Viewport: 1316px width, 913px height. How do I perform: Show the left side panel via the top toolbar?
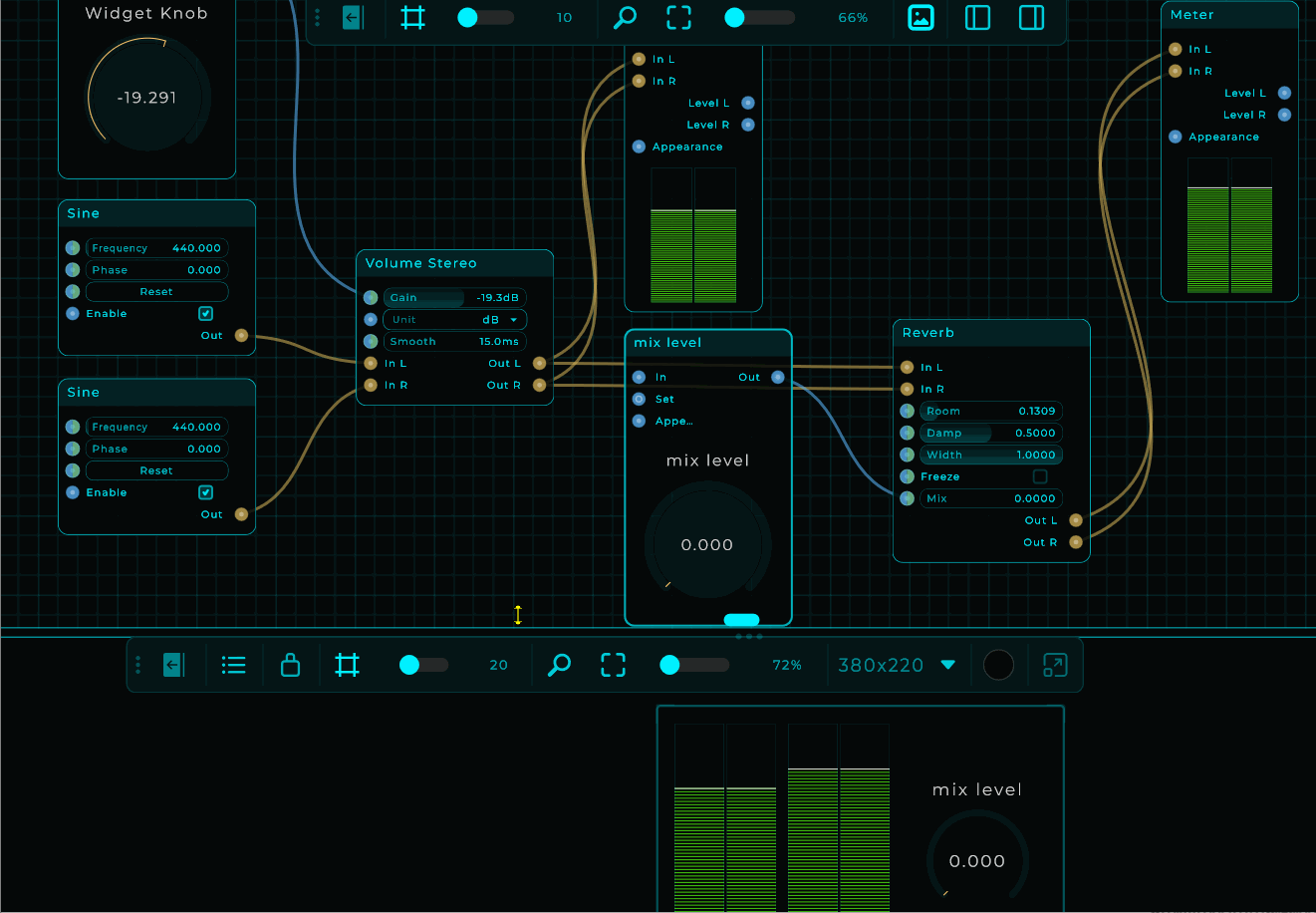[977, 17]
